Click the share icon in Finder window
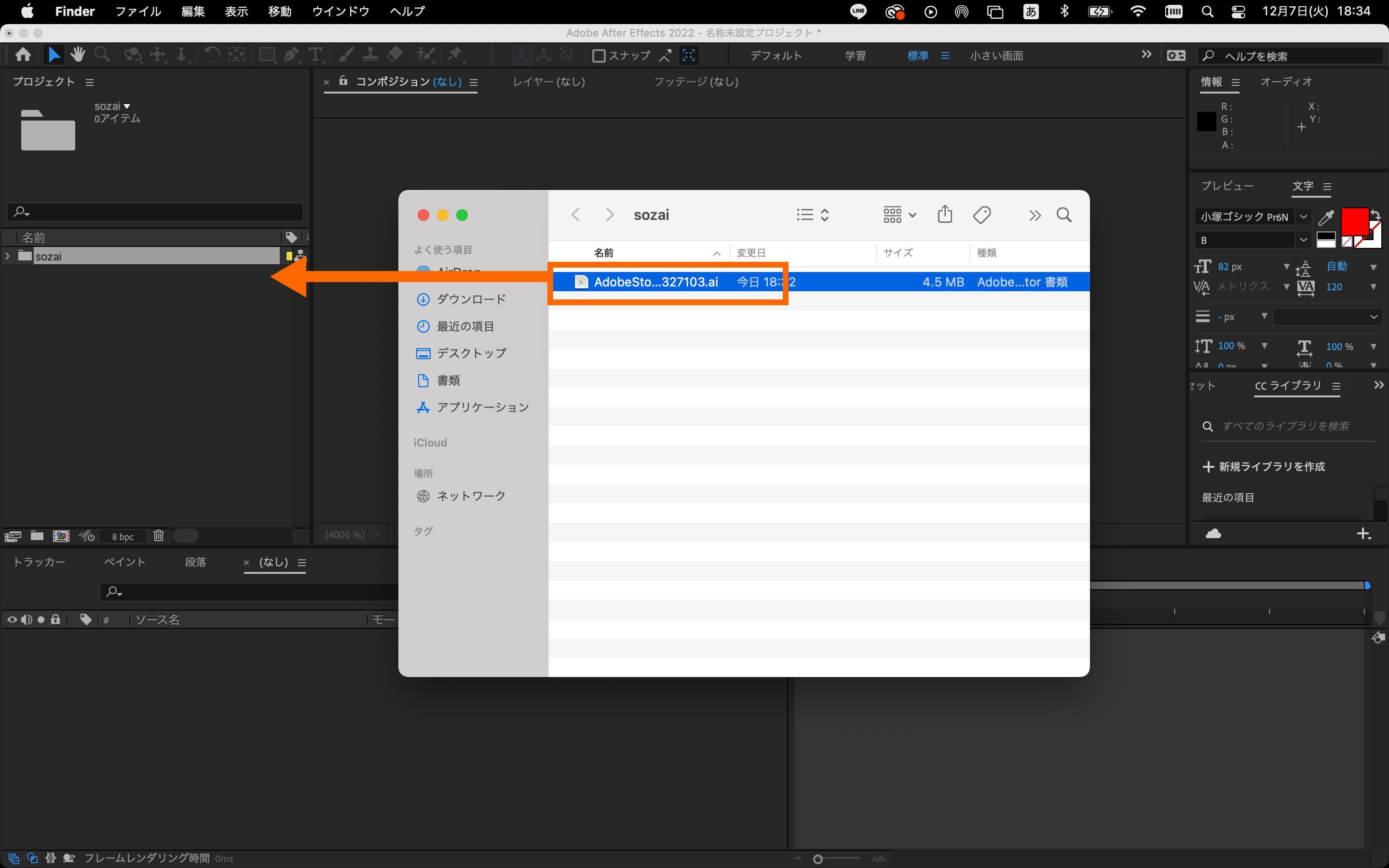The height and width of the screenshot is (868, 1389). 945,215
